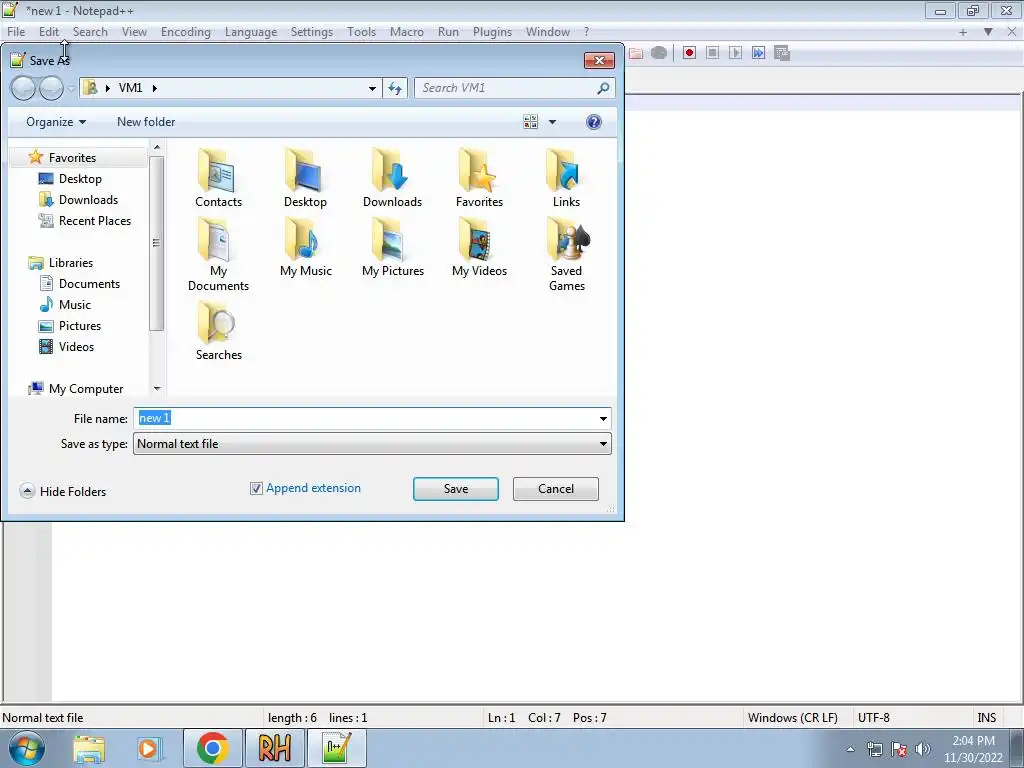Click New folder
This screenshot has height=768, width=1024.
pos(146,122)
